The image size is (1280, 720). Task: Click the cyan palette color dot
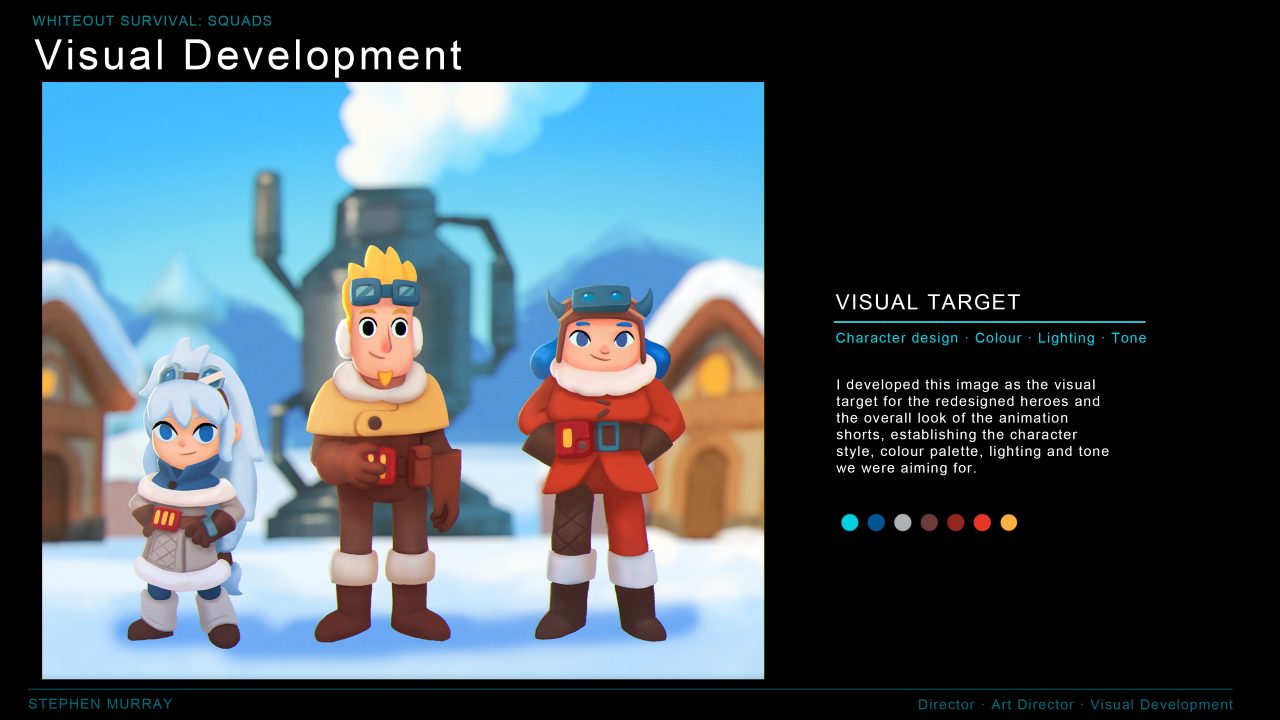coord(850,522)
